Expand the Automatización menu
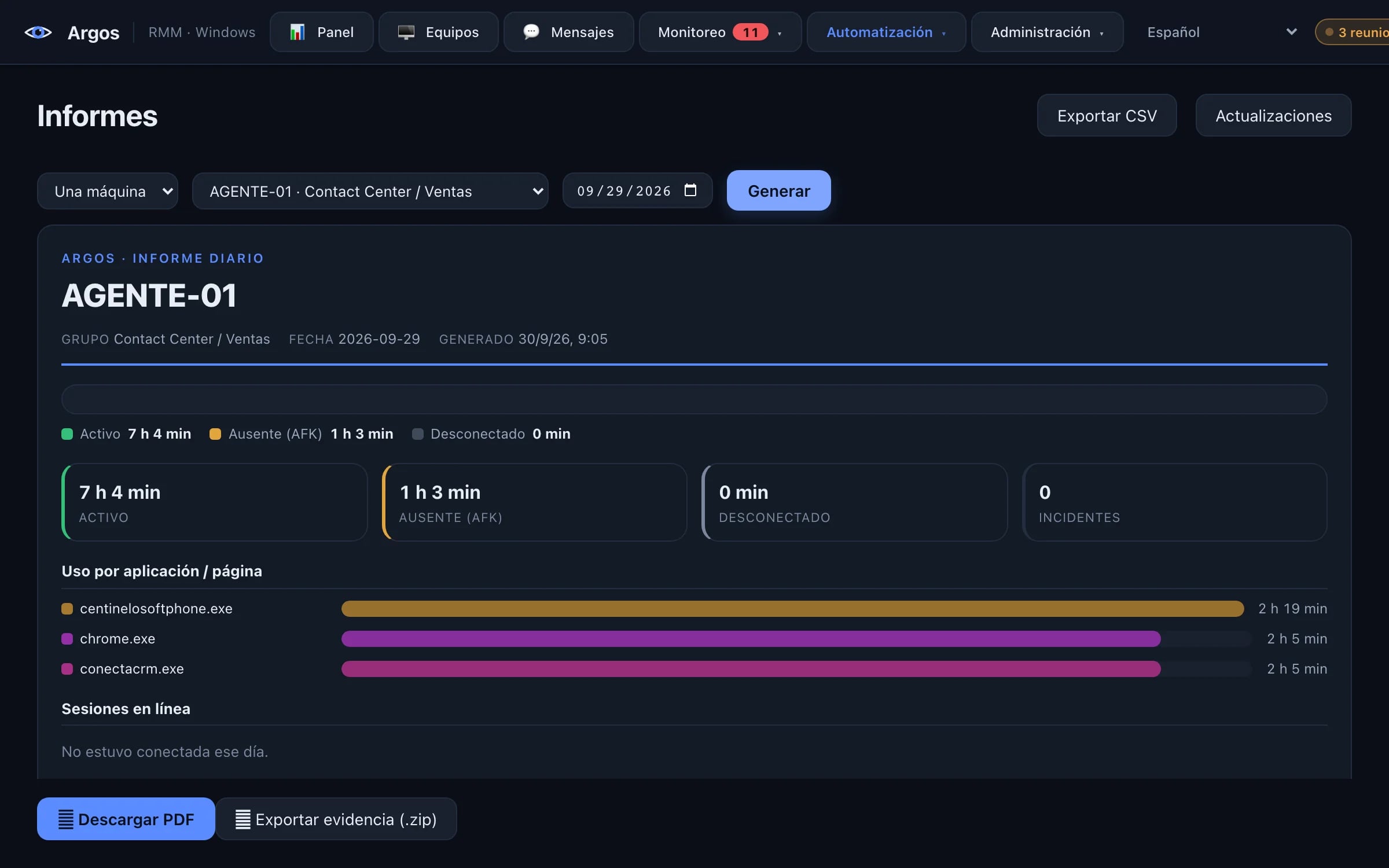Image resolution: width=1389 pixels, height=868 pixels. (x=886, y=32)
